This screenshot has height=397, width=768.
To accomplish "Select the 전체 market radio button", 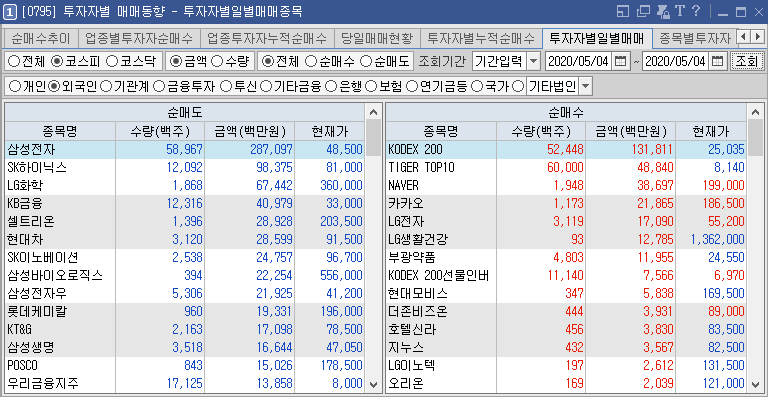I will pyautogui.click(x=14, y=61).
